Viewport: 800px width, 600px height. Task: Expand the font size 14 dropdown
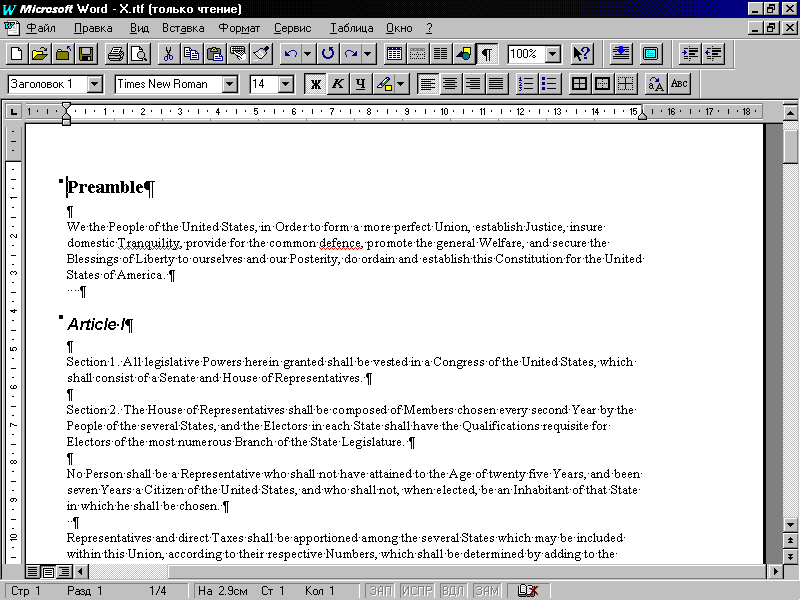[286, 84]
